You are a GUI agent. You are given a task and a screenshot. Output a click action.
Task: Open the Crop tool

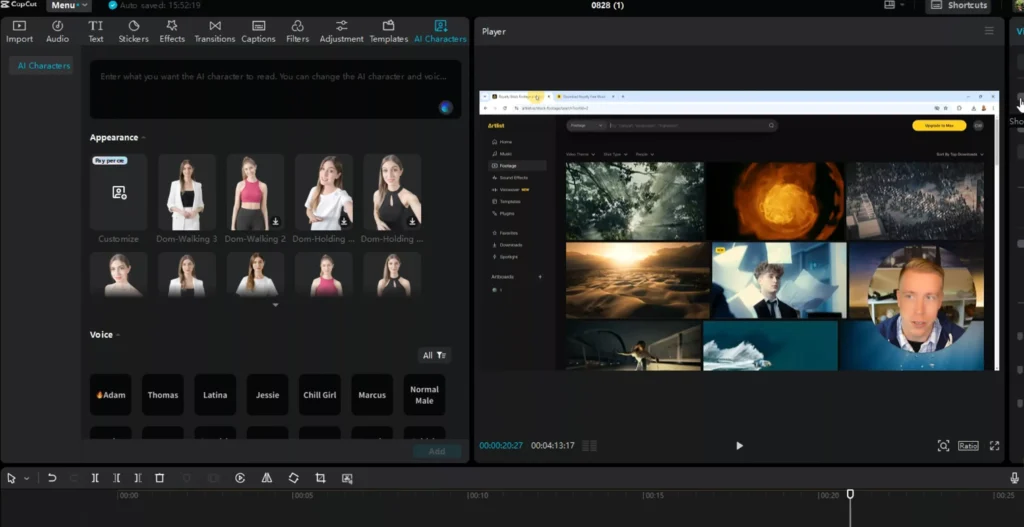pyautogui.click(x=320, y=478)
